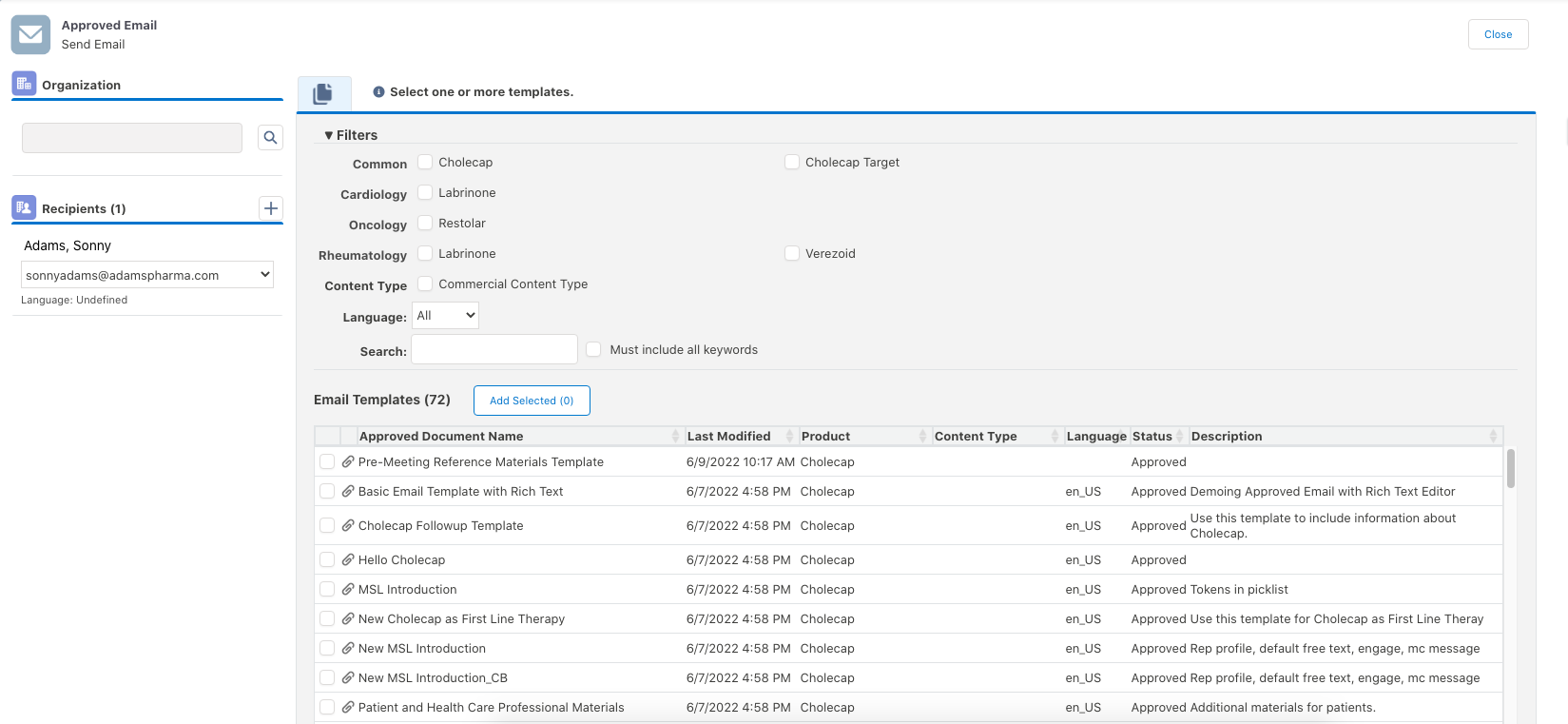Click the template Search text field

click(494, 349)
